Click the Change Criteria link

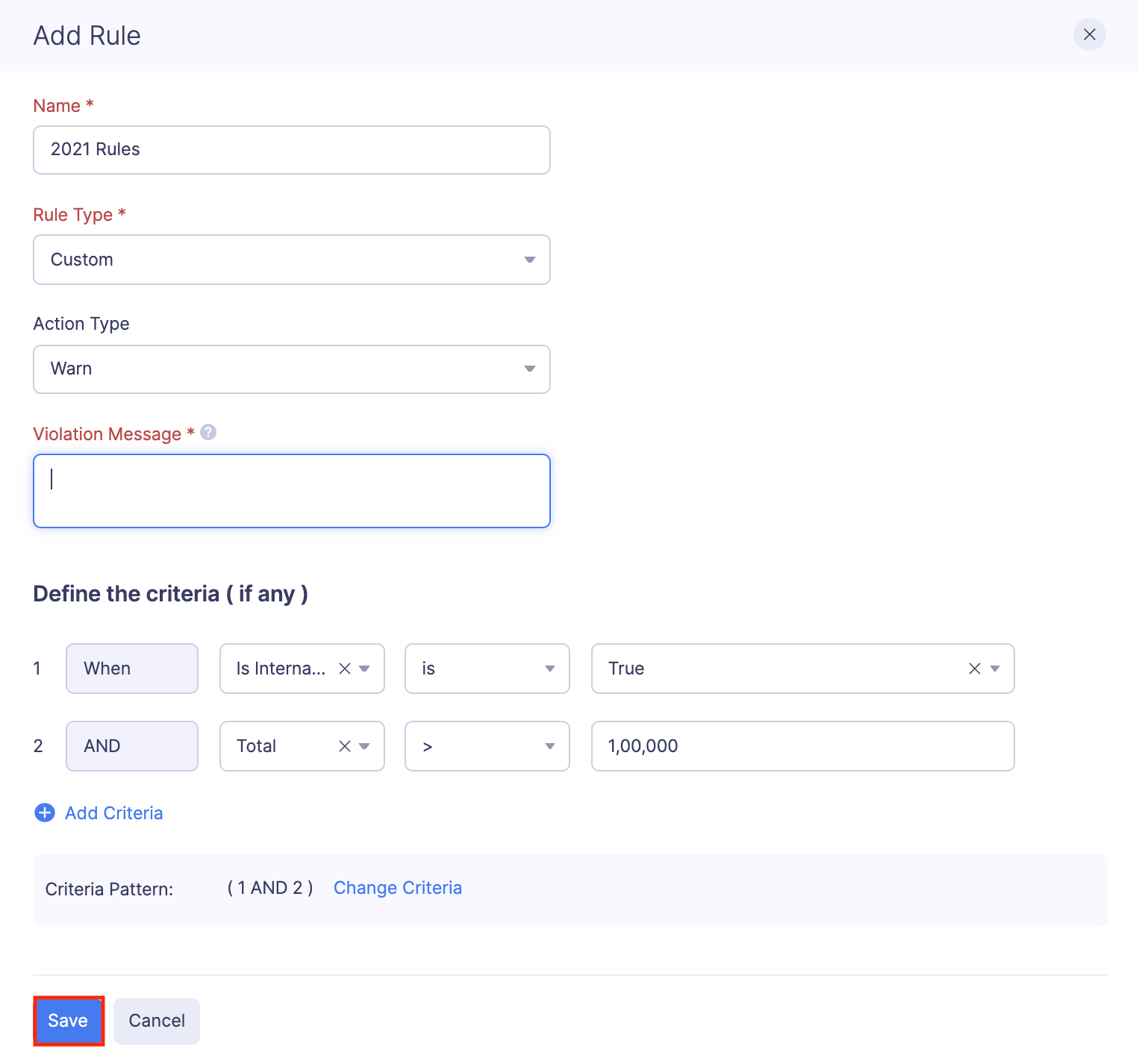pos(397,888)
